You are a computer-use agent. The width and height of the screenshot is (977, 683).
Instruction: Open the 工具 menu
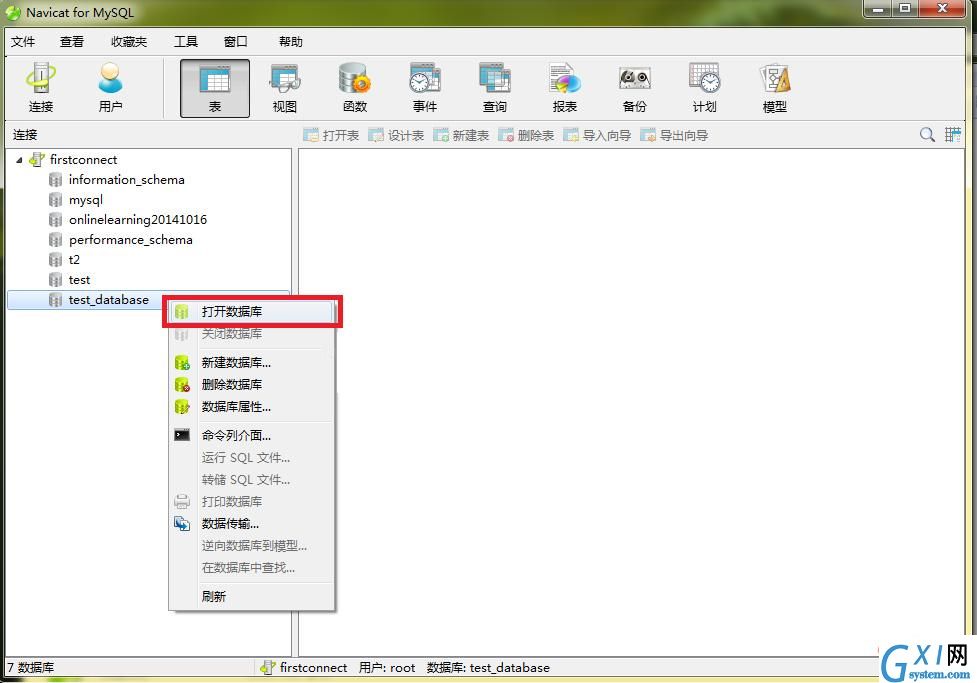(186, 42)
